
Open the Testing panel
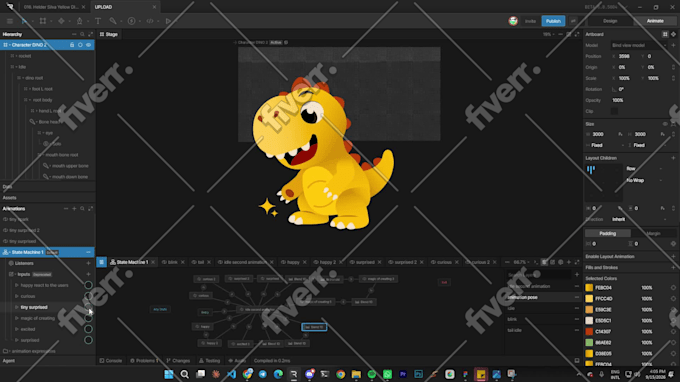[209, 361]
